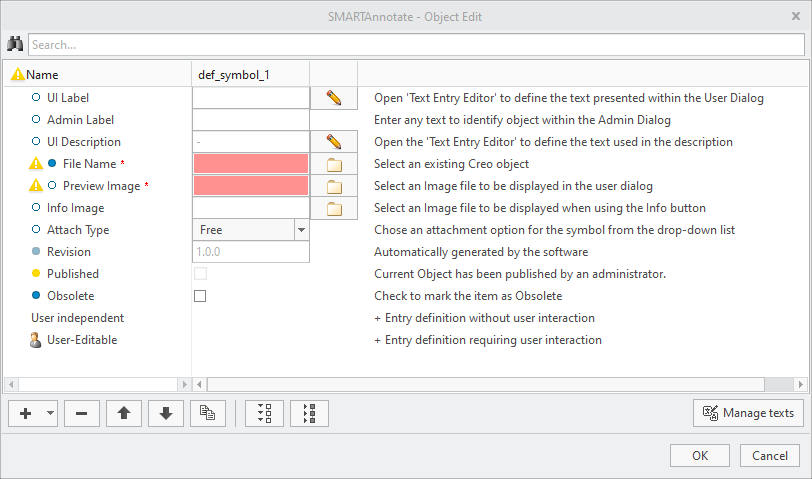Confirm with the OK button
The width and height of the screenshot is (812, 479).
[700, 456]
